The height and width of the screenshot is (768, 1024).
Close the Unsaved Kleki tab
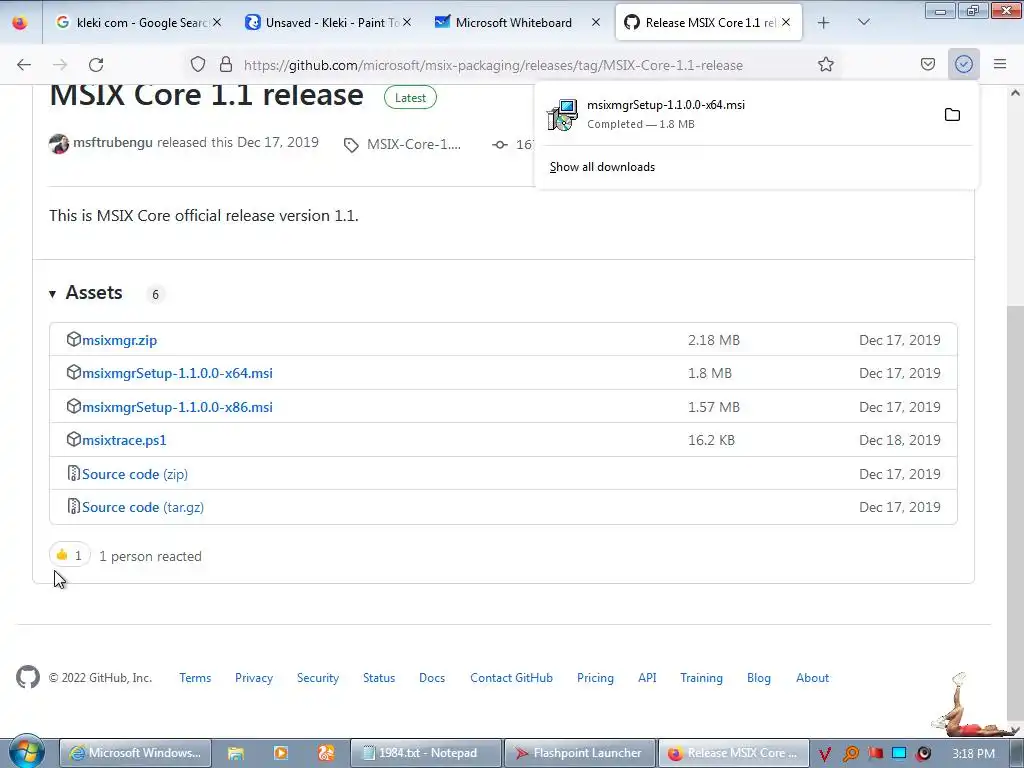click(407, 23)
